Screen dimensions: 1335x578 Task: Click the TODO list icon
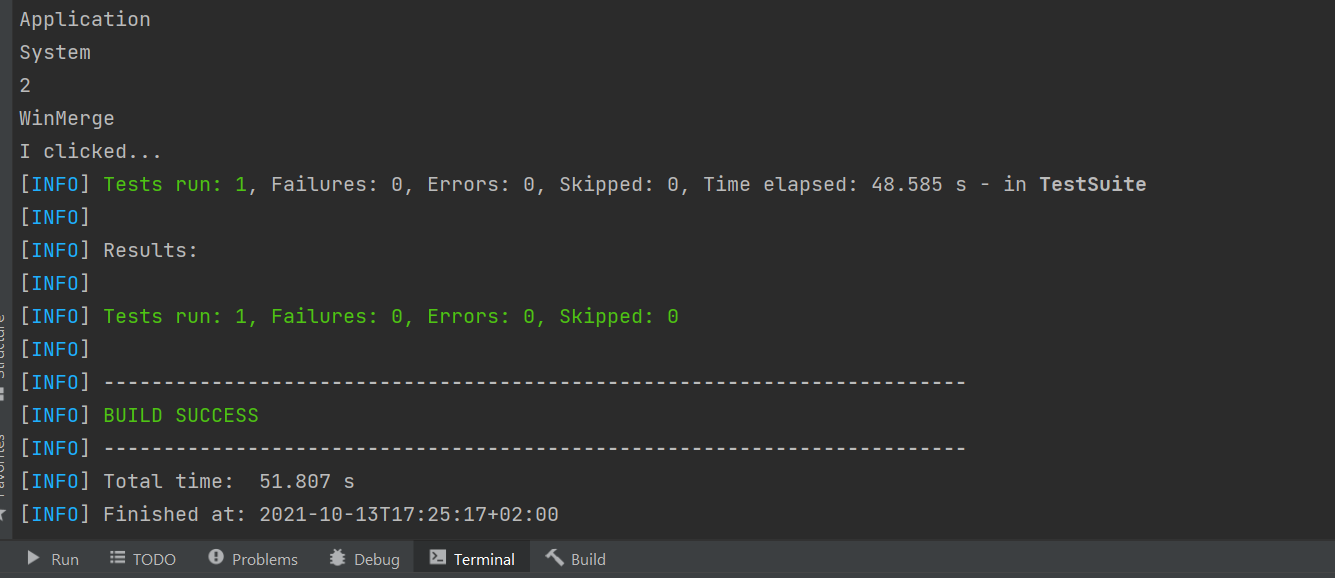(116, 558)
